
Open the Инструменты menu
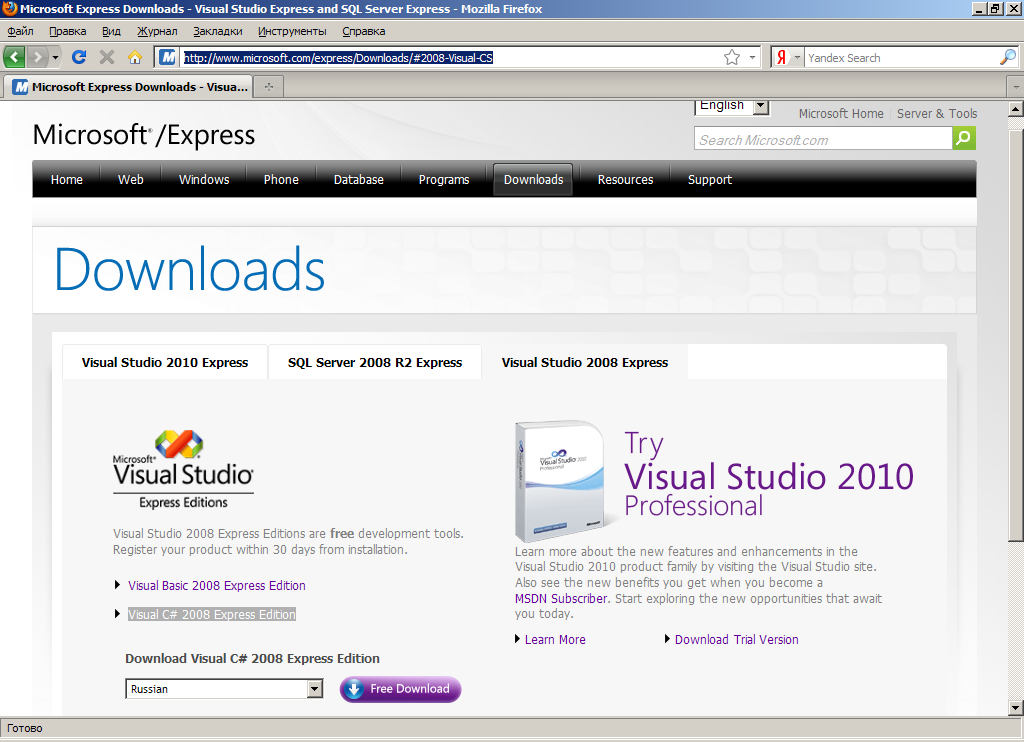click(x=292, y=31)
